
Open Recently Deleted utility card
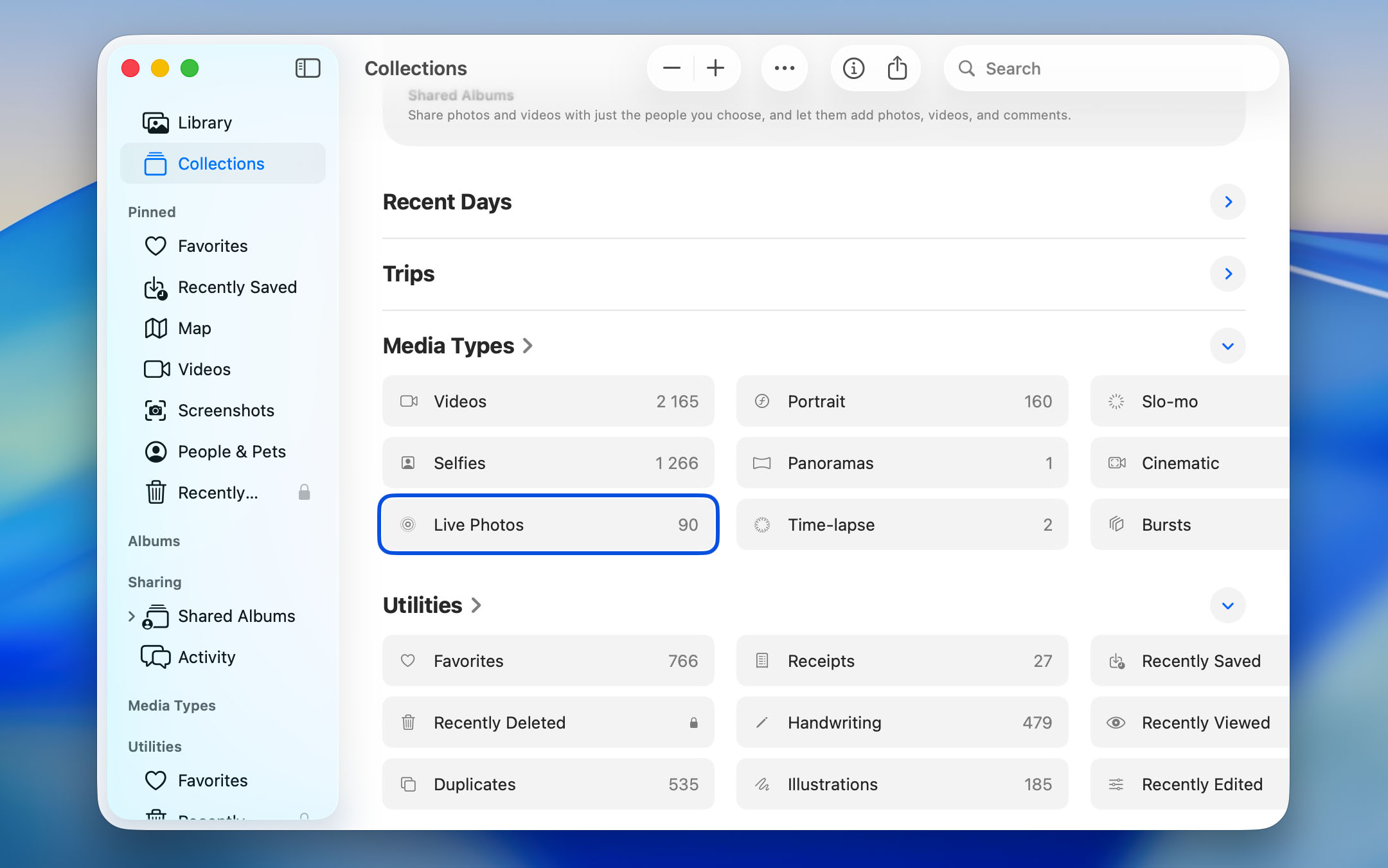point(548,722)
